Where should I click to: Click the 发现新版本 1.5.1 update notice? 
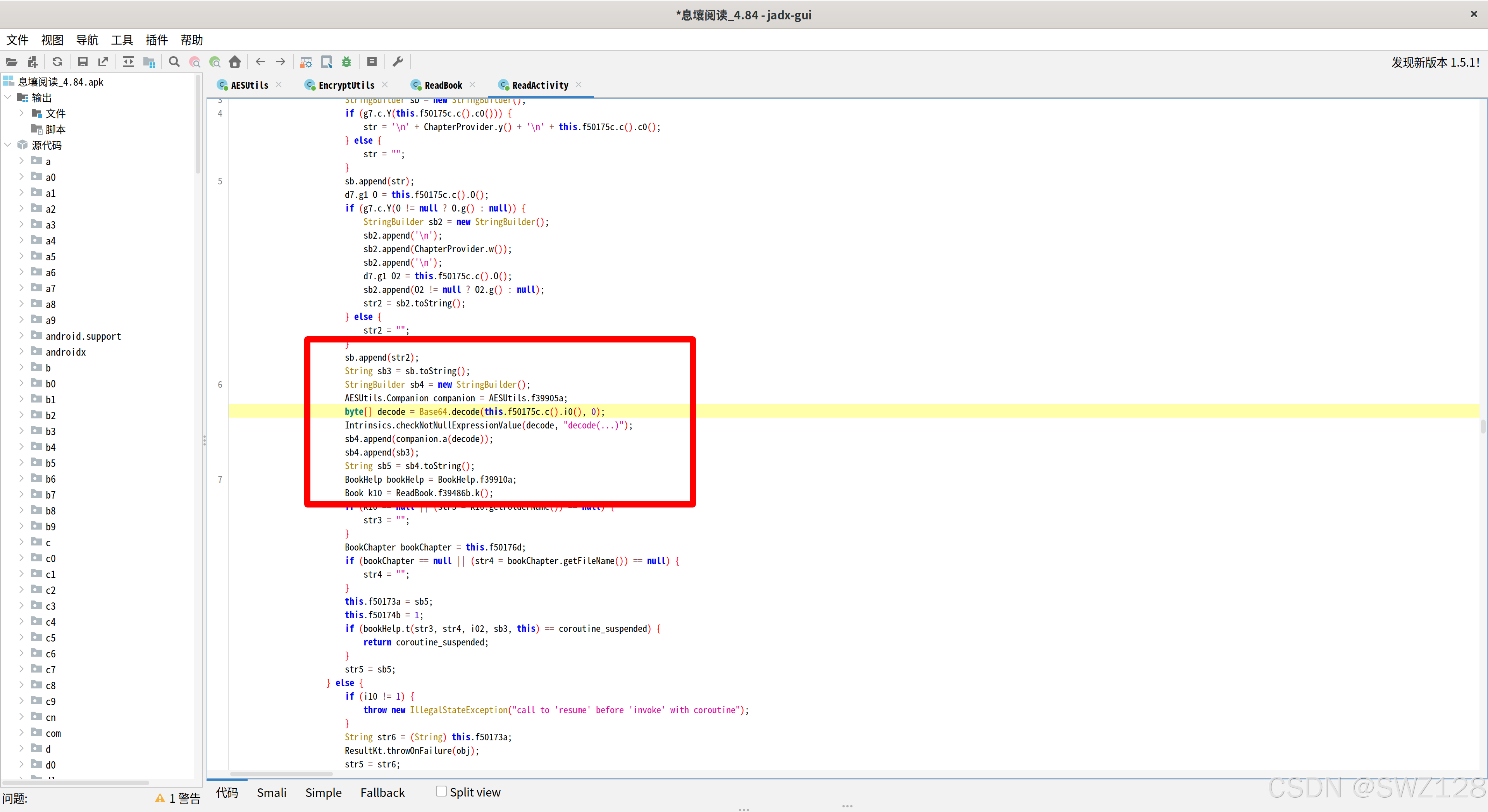[1435, 62]
